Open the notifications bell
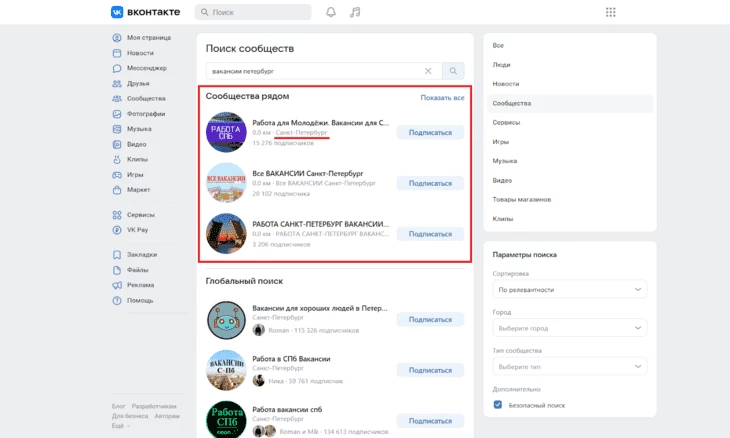This screenshot has height=438, width=730. (331, 12)
